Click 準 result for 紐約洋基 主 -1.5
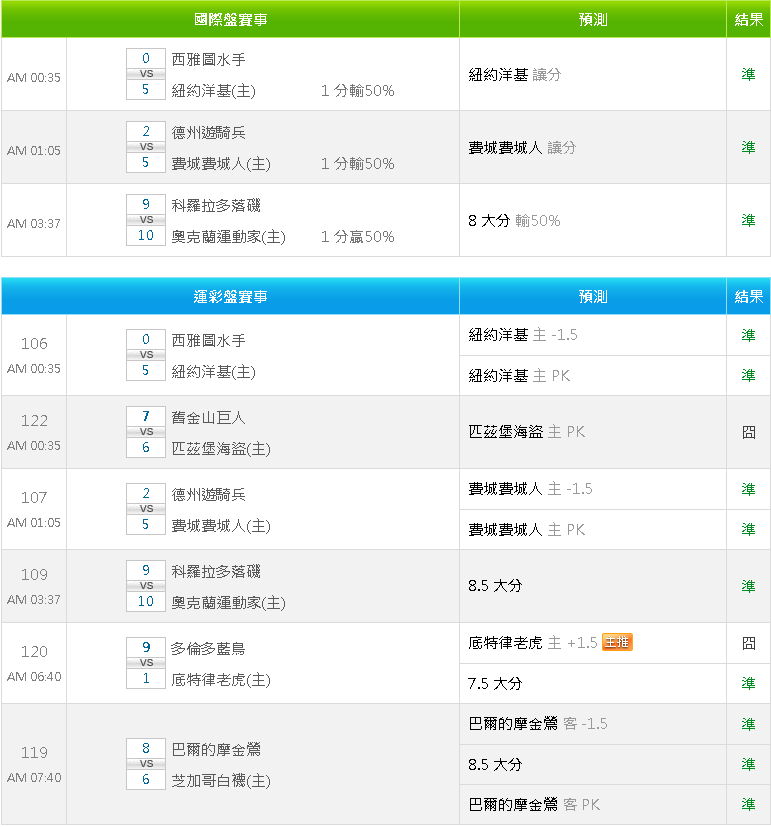Image resolution: width=771 pixels, height=827 pixels. coord(748,335)
